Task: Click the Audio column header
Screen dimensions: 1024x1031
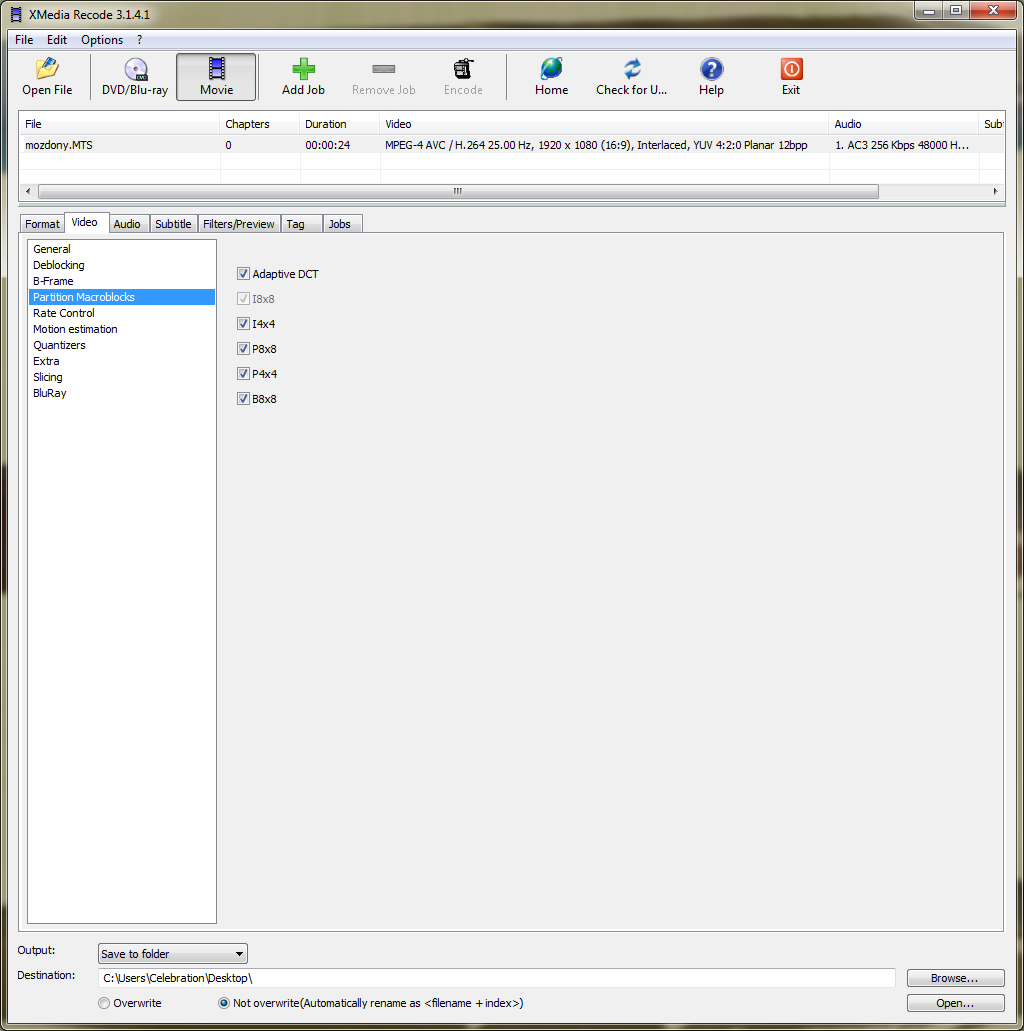Action: coord(904,124)
